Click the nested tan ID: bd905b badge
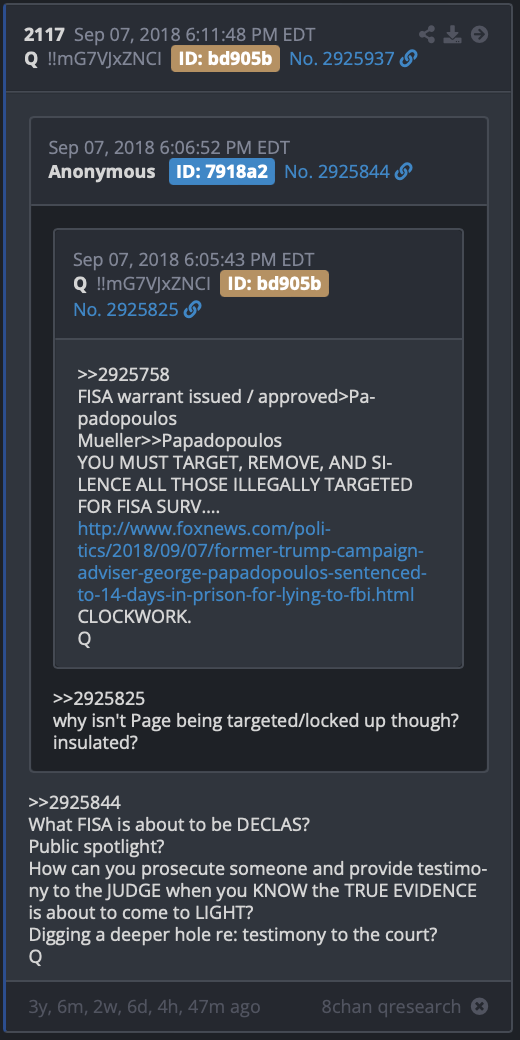The width and height of the screenshot is (520, 1040). 275,284
